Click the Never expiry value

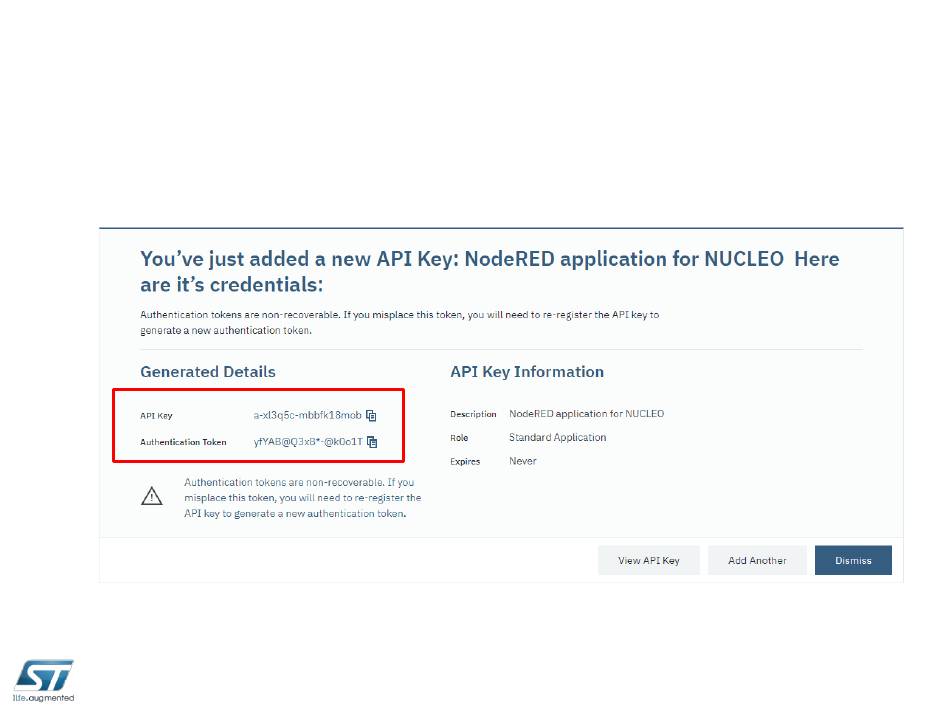(x=523, y=461)
